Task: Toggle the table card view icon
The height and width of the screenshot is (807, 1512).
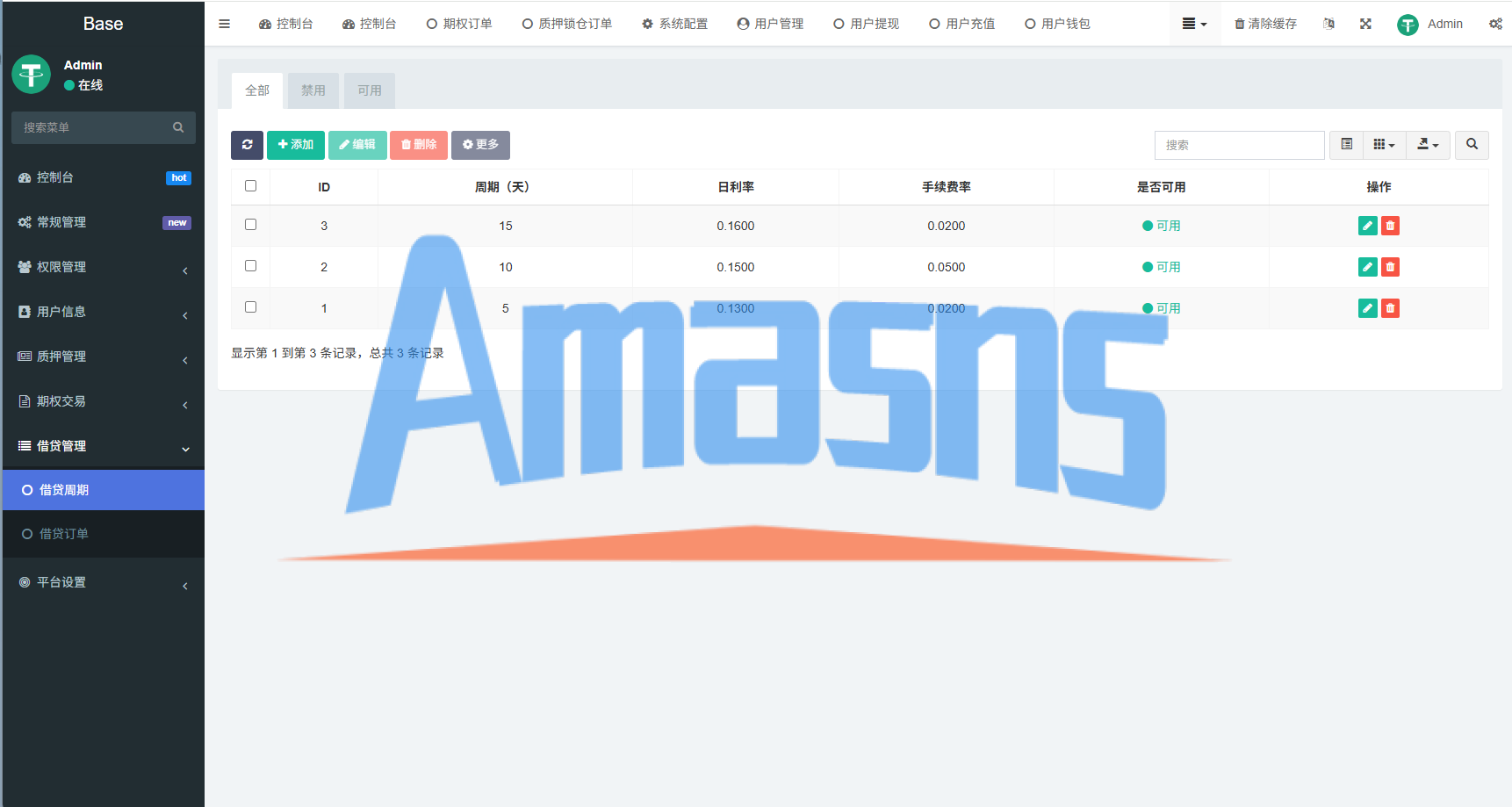Action: tap(1346, 145)
